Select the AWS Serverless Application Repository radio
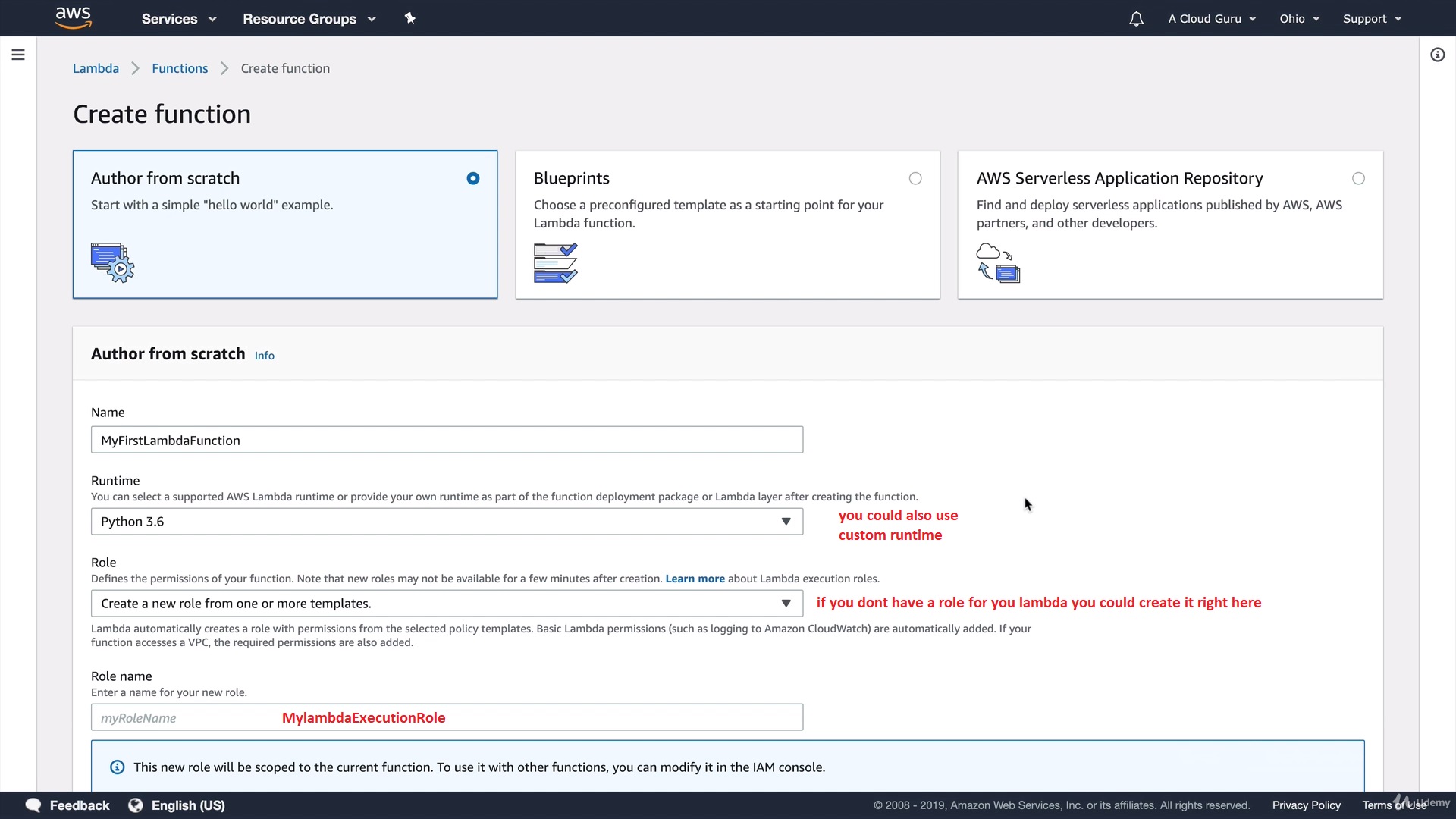Screen dimensions: 1456x819 1358,178
